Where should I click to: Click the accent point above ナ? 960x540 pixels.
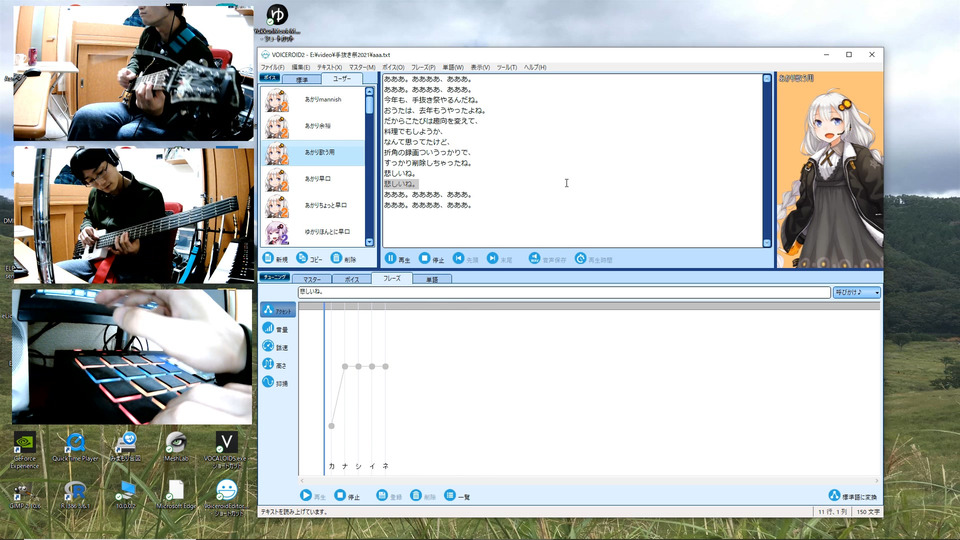coord(345,366)
